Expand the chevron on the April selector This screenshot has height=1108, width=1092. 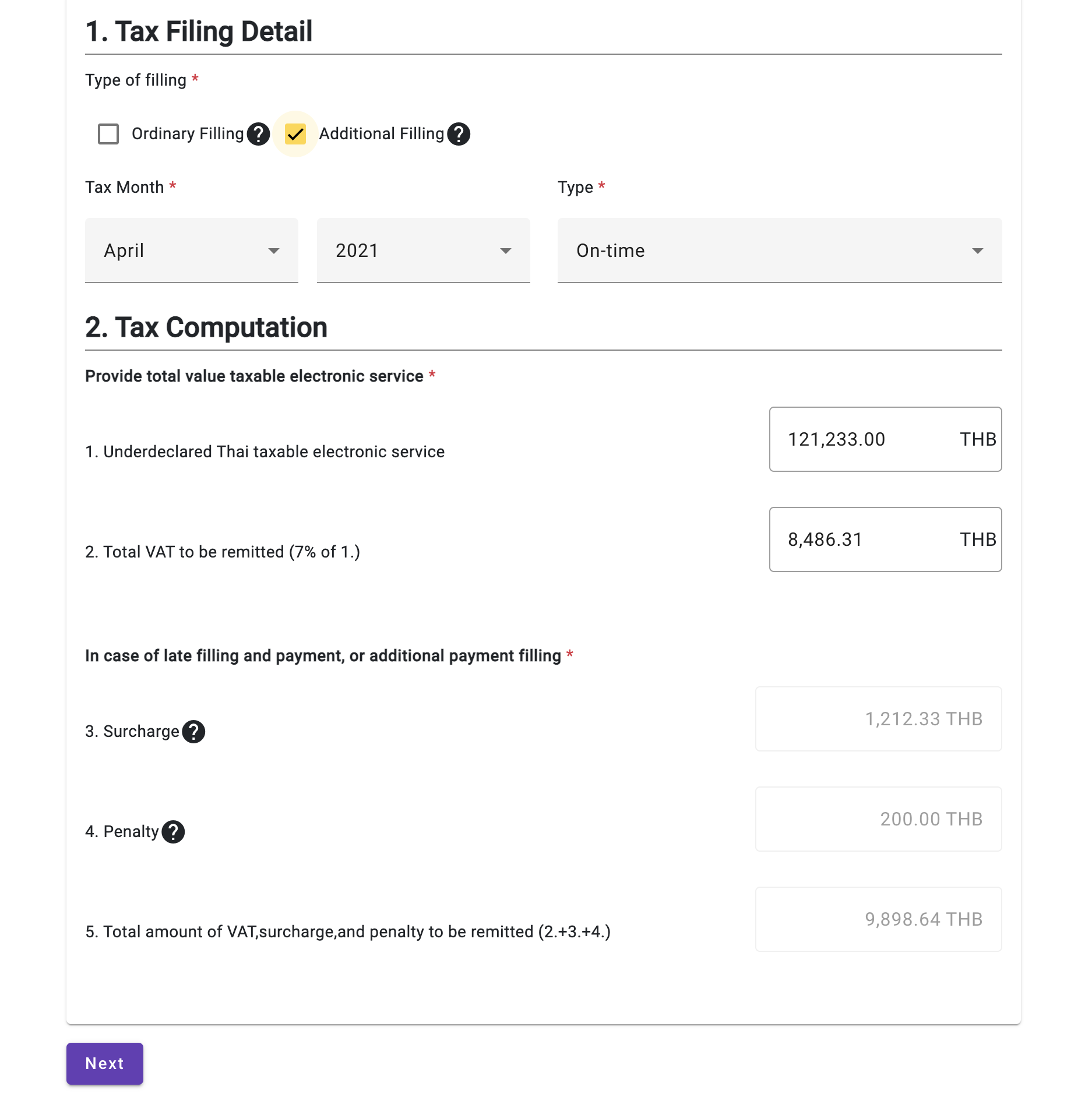pos(274,250)
